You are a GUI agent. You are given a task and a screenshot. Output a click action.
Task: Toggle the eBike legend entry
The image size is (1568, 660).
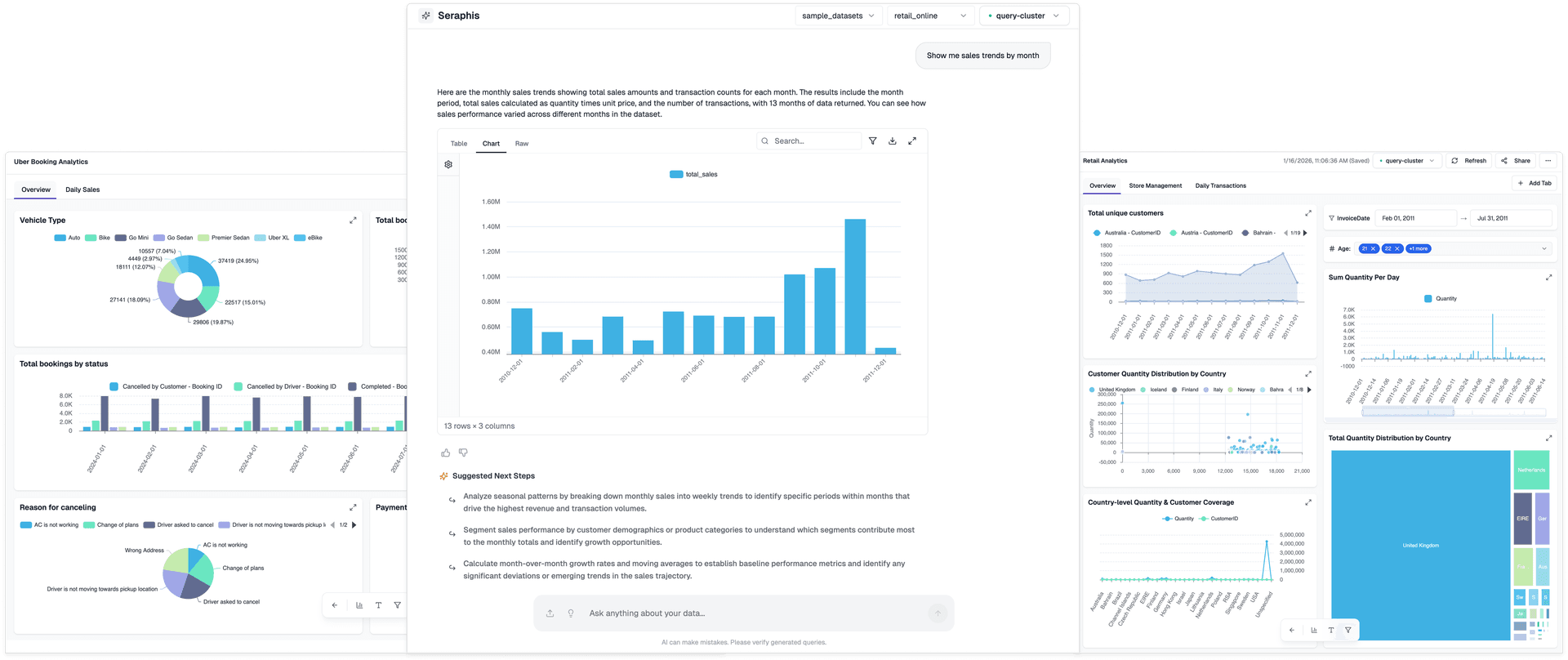pyautogui.click(x=309, y=238)
